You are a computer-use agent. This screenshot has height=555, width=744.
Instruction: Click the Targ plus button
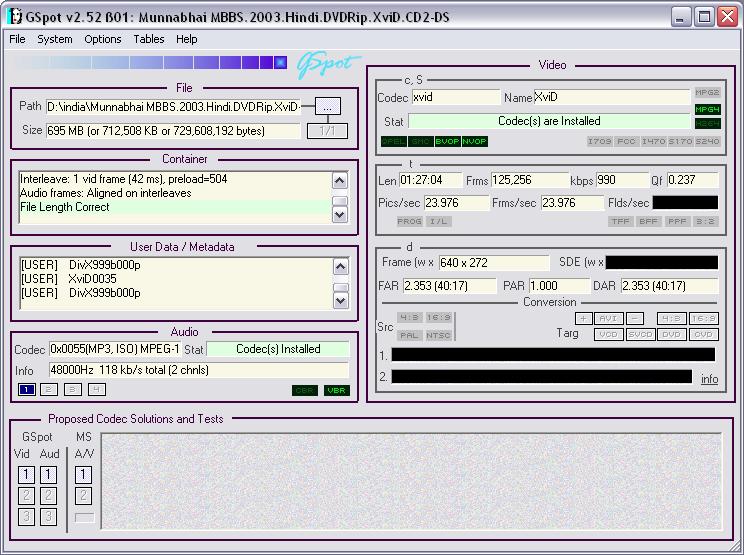tap(584, 318)
